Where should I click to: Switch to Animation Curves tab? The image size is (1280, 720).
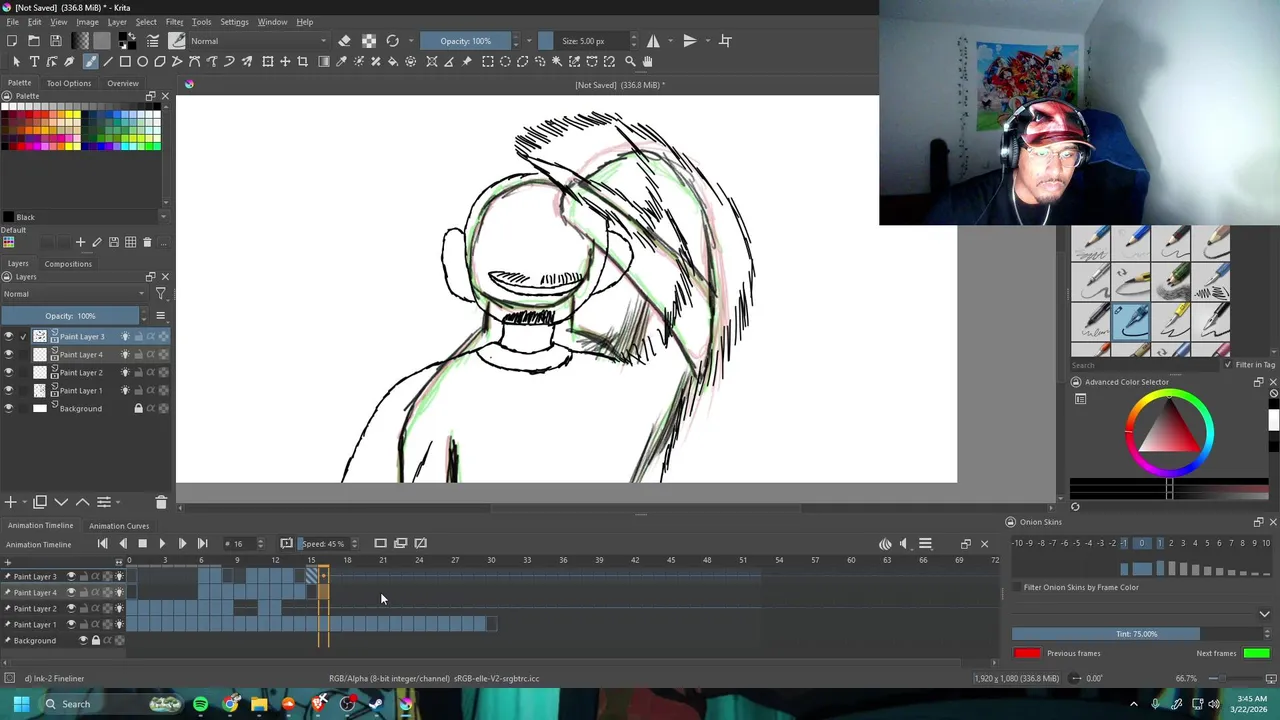pyautogui.click(x=119, y=526)
